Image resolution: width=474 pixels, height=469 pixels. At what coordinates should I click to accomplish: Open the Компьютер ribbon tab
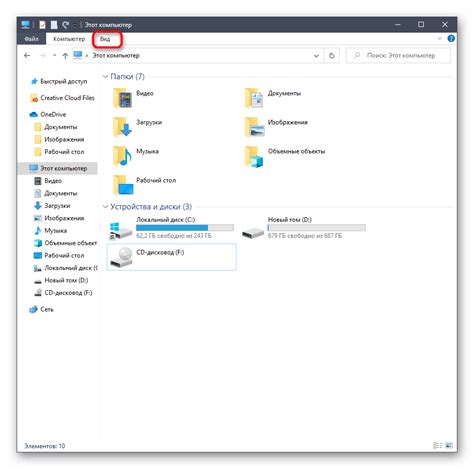[x=69, y=39]
